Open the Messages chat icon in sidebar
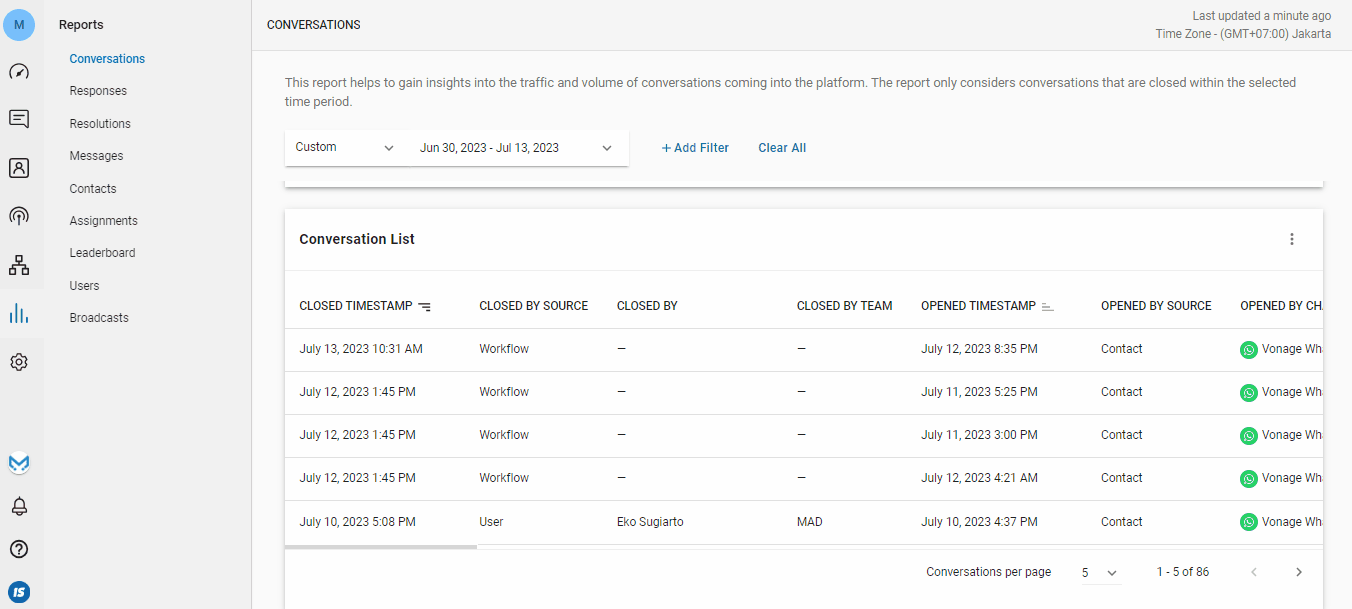The width and height of the screenshot is (1352, 609). point(19,119)
